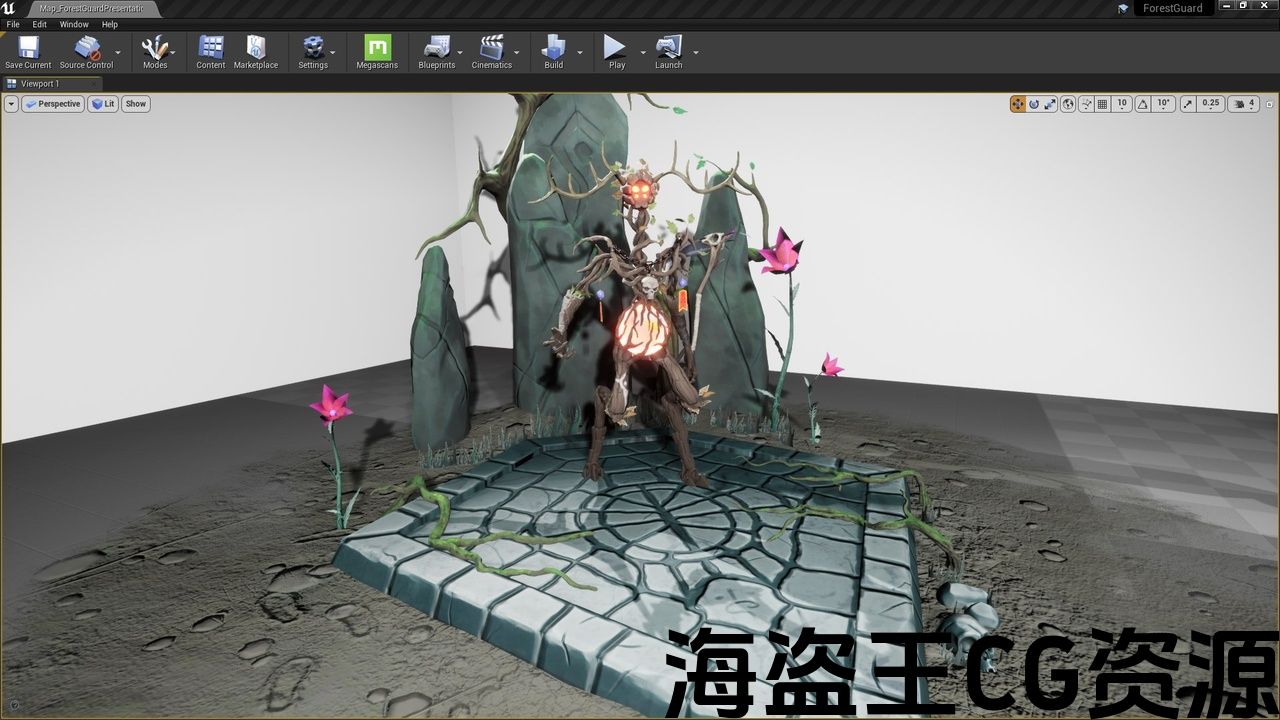Toggle grid snapping in viewport
This screenshot has height=720, width=1280.
click(1102, 104)
